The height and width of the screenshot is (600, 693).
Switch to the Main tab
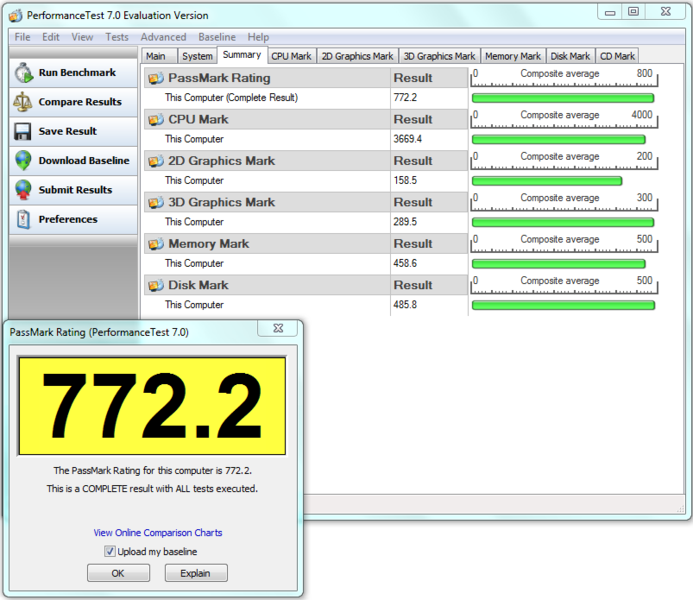[159, 56]
